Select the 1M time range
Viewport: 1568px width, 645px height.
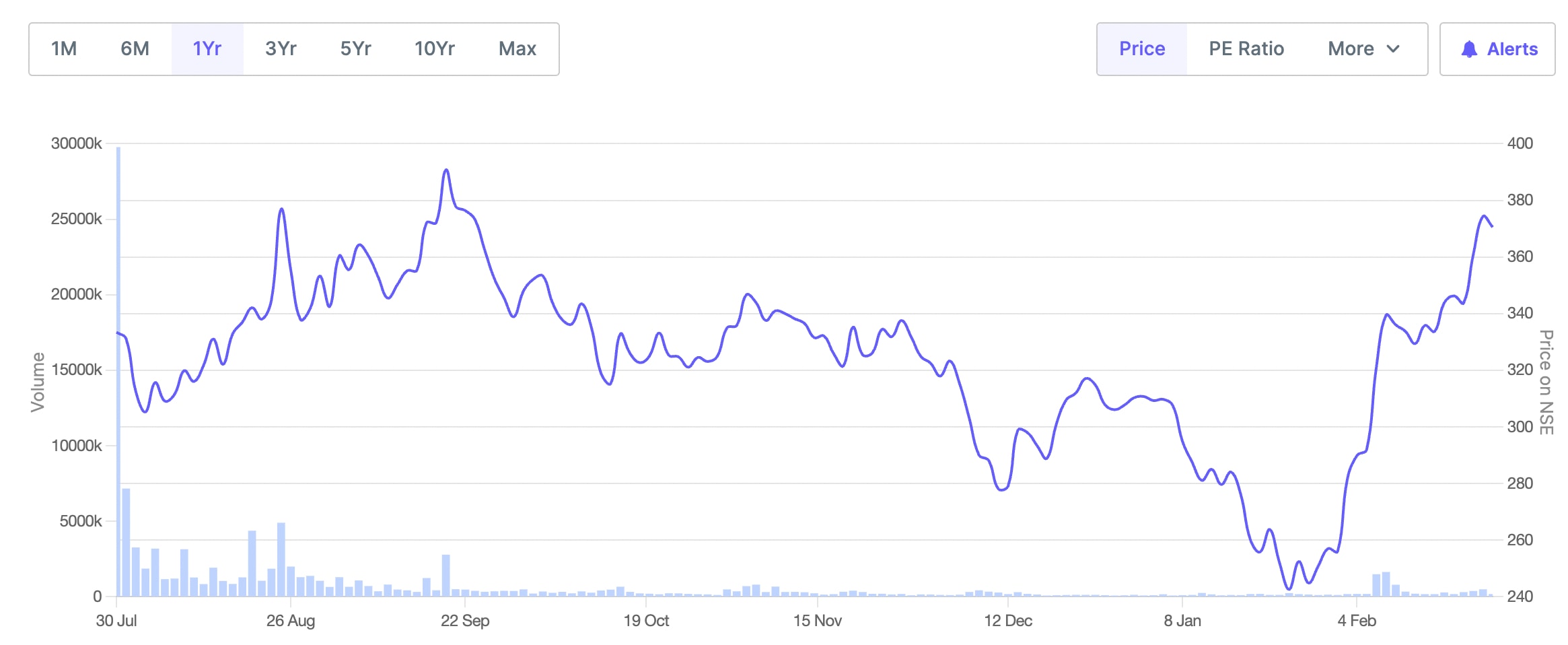(64, 49)
